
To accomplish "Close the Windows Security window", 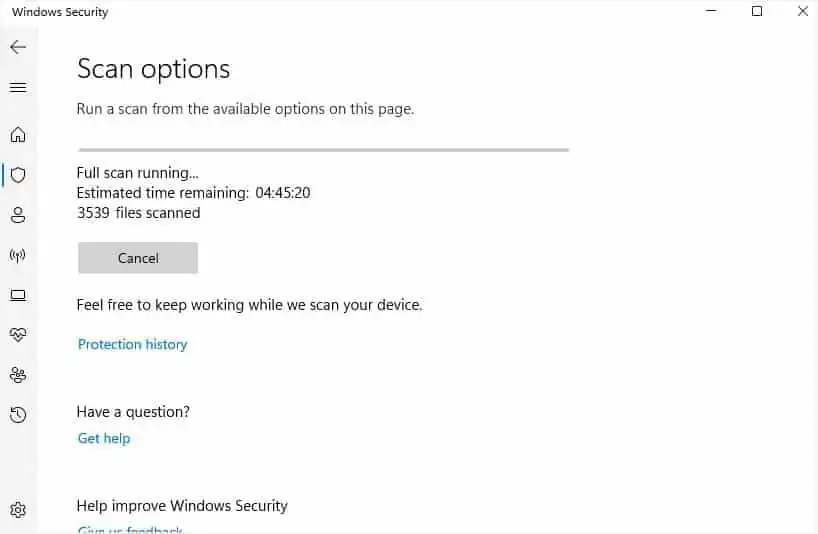I will (x=803, y=12).
